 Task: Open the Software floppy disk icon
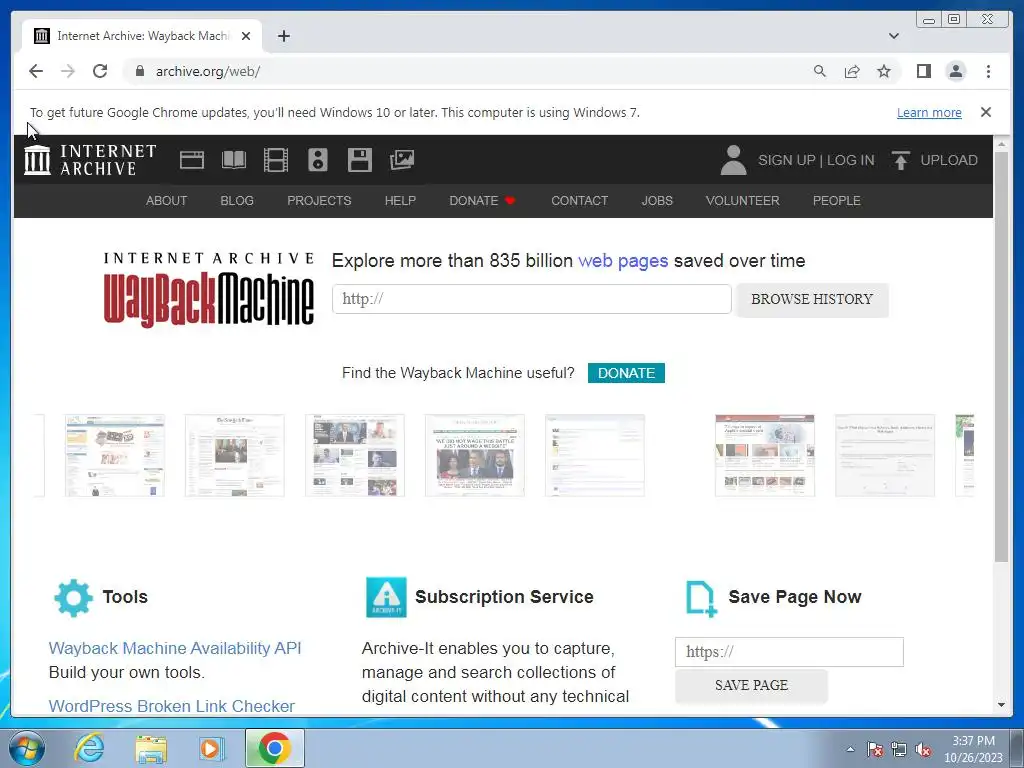click(x=359, y=160)
